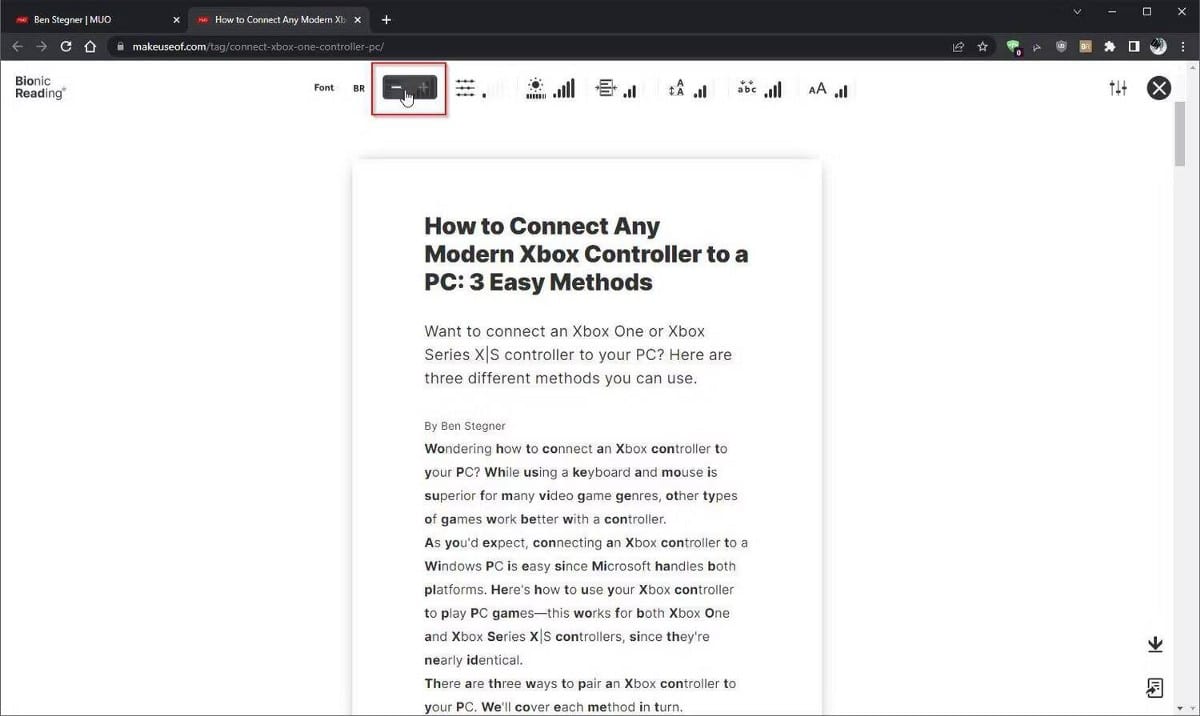Viewport: 1200px width, 716px height.
Task: Click the minus button in the toolbar
Action: pos(396,89)
